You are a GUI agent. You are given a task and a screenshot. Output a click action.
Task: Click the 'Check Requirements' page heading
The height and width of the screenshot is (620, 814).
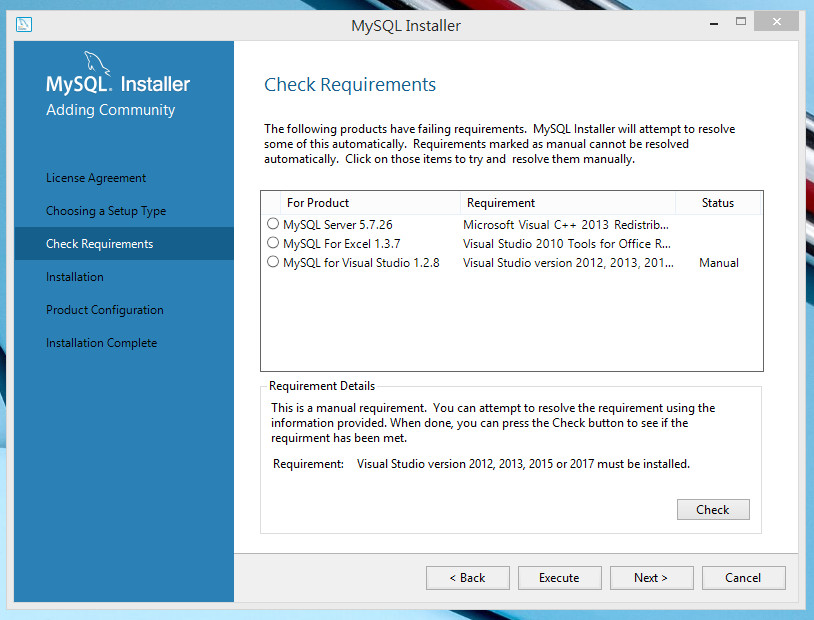tap(350, 85)
